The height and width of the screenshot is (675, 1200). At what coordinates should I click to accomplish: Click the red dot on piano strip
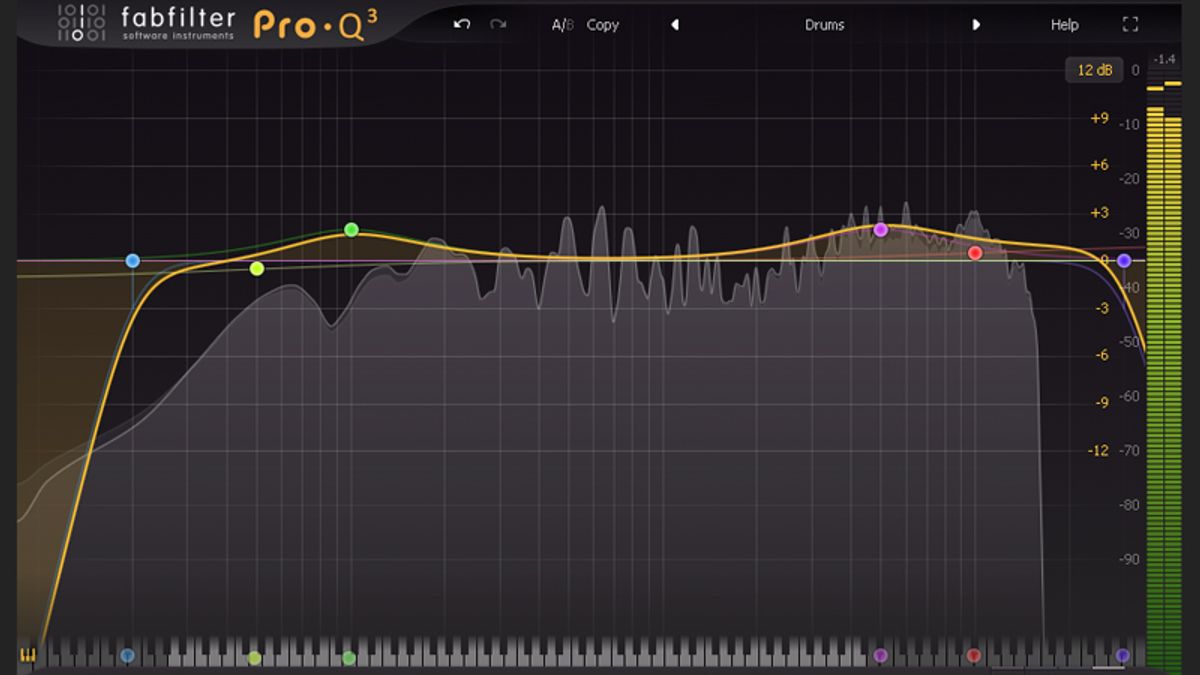click(974, 656)
